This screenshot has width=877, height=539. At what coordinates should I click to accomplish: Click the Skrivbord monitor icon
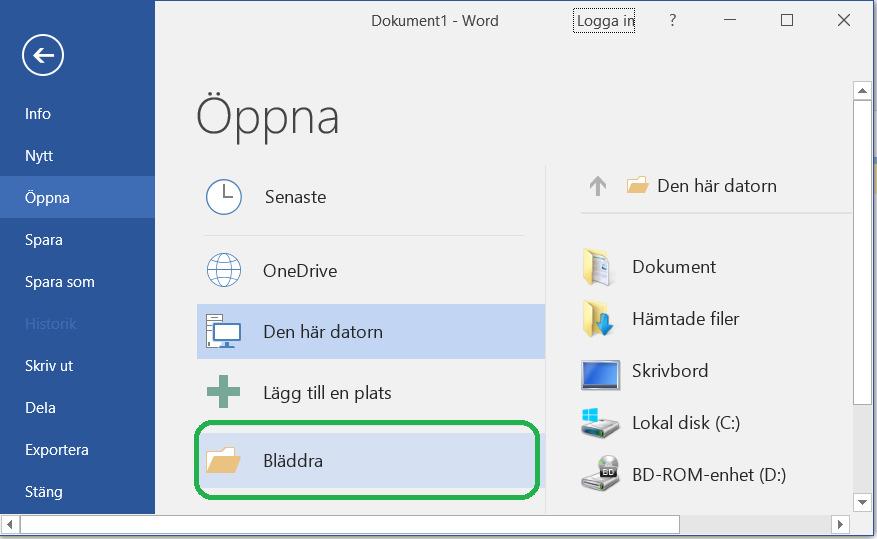tap(601, 374)
